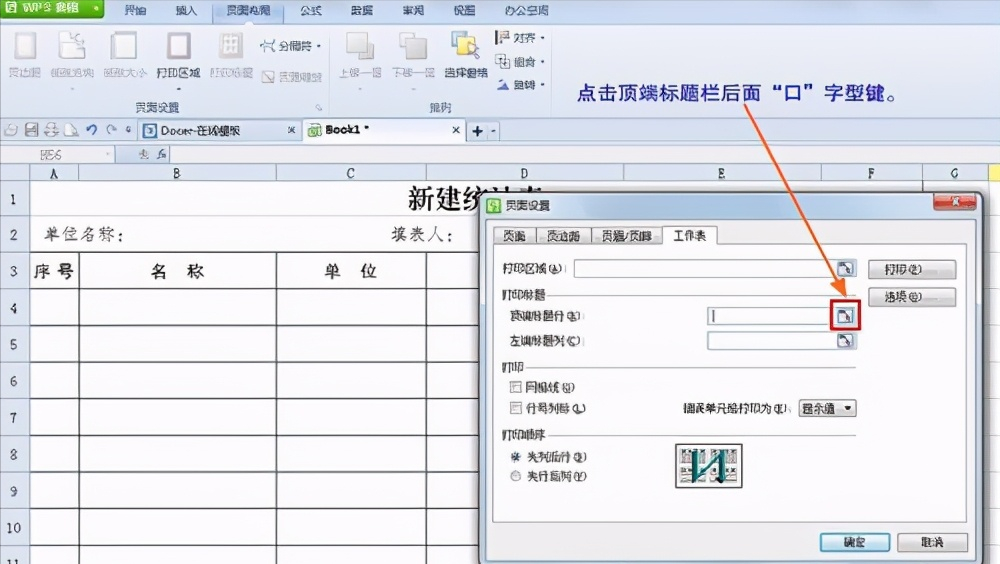Click the open-file icon in quick access toolbar
Image resolution: width=1000 pixels, height=564 pixels.
pos(11,130)
